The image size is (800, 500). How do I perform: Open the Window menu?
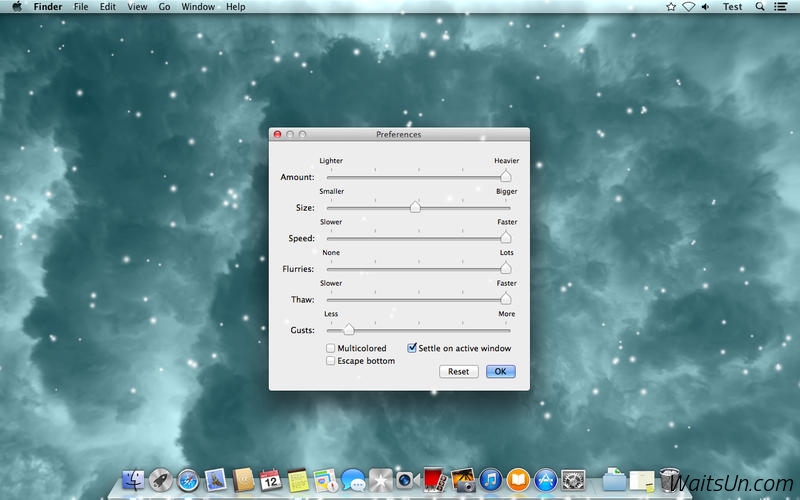pyautogui.click(x=198, y=7)
